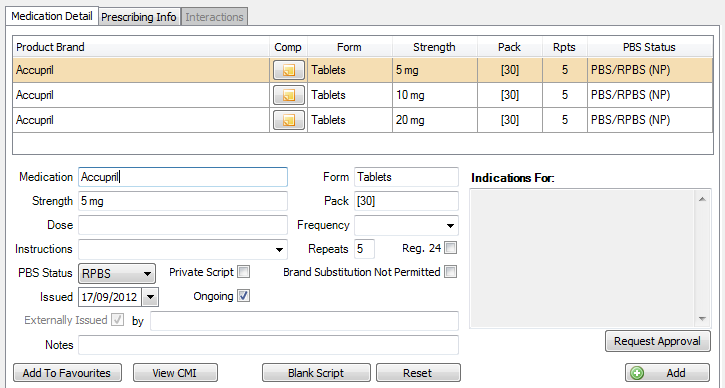Click the PBS Status column header
This screenshot has width=725, height=388.
[x=650, y=47]
